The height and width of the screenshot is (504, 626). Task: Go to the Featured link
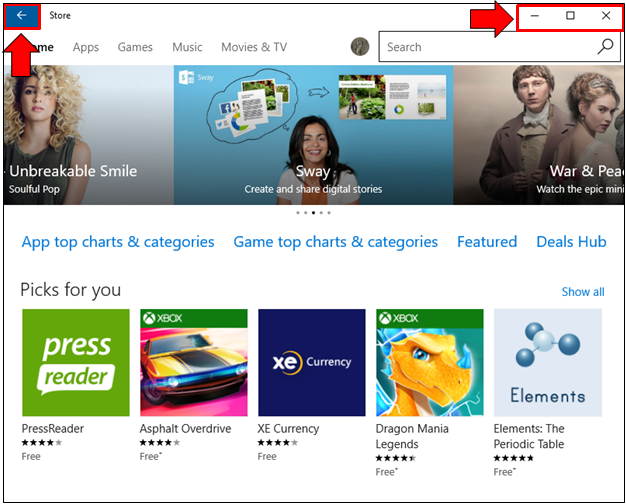[x=487, y=242]
